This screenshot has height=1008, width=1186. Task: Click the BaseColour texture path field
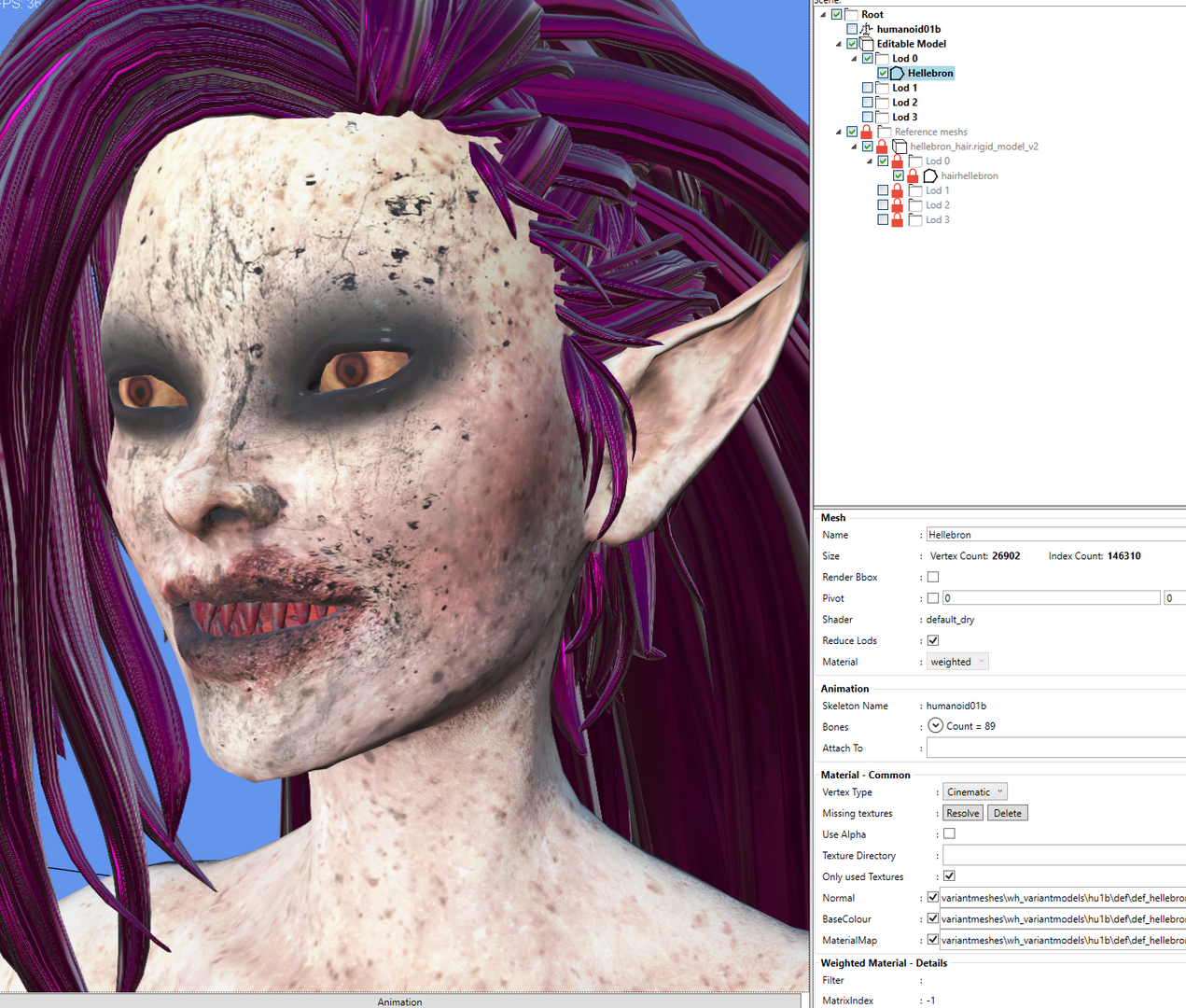tap(1063, 918)
